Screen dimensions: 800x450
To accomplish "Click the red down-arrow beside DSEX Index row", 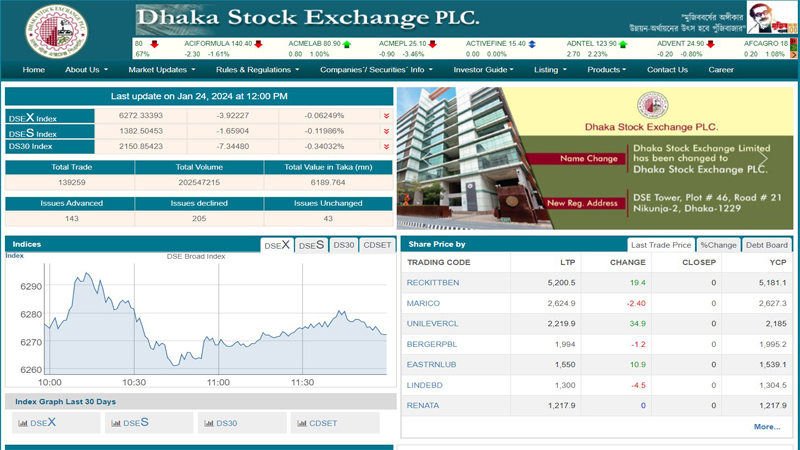I will tap(386, 116).
